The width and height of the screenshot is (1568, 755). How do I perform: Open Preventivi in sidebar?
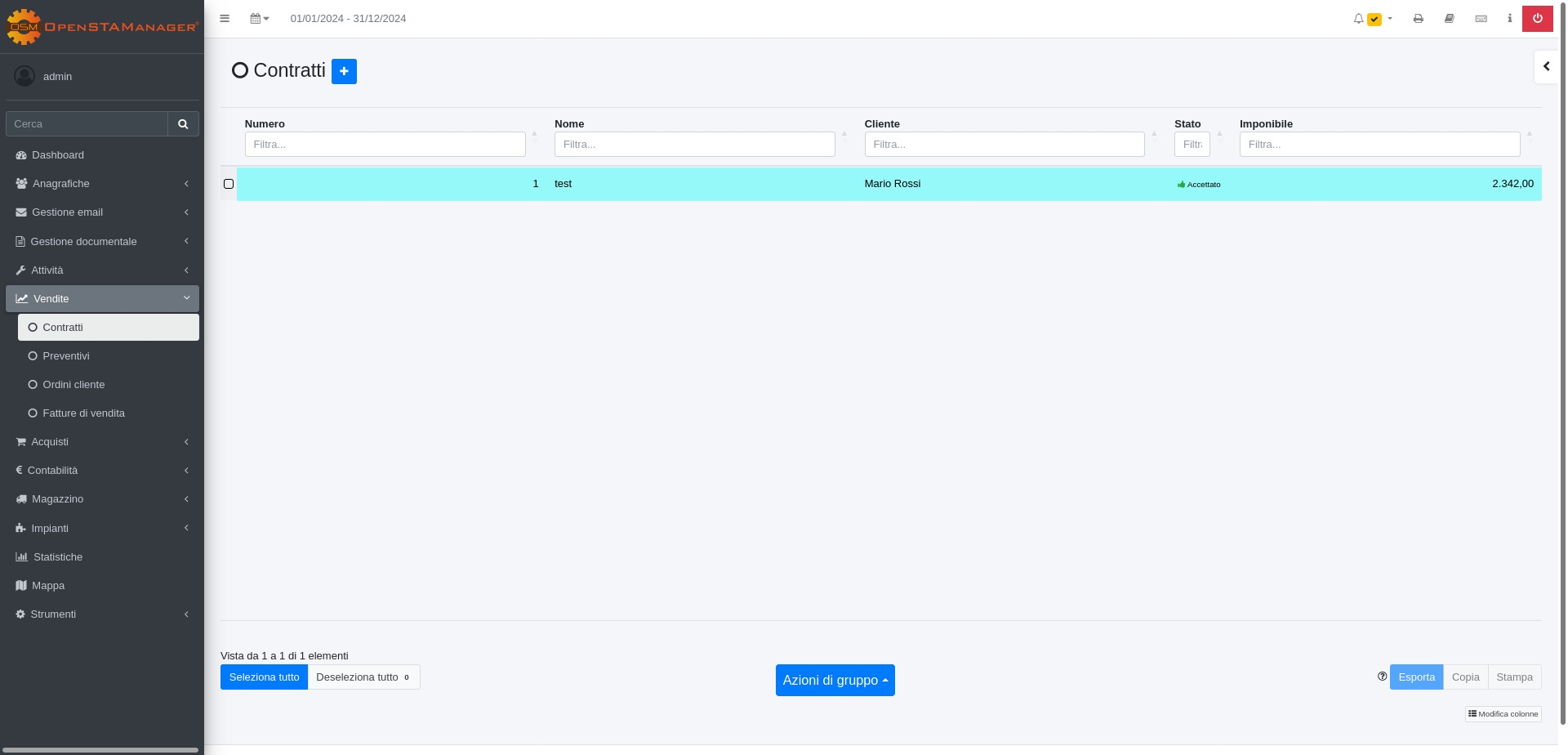pos(66,356)
